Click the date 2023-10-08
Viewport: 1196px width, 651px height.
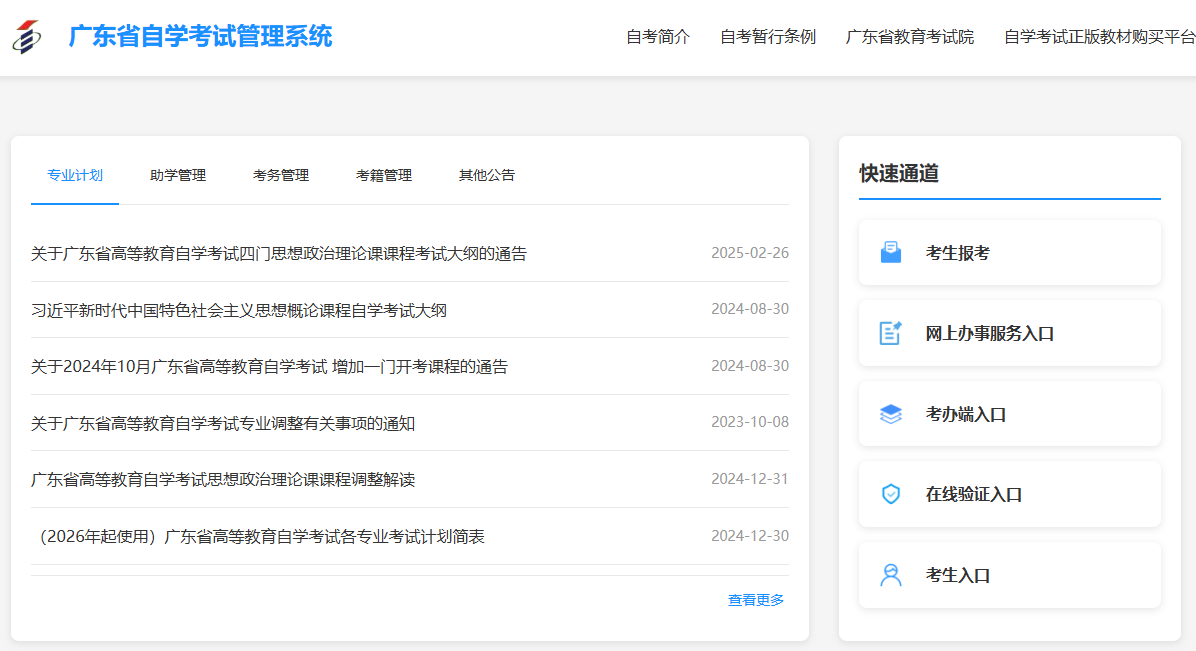pos(750,422)
